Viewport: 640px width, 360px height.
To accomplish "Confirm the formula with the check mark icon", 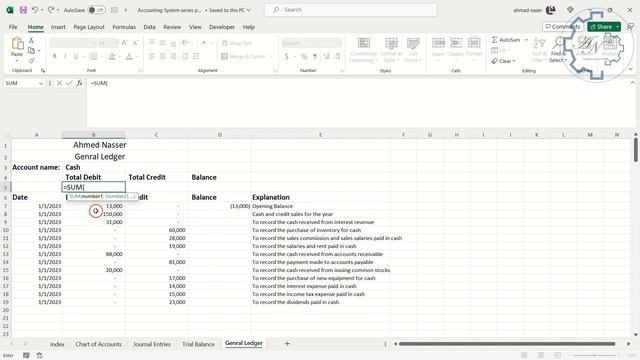I will [x=69, y=83].
